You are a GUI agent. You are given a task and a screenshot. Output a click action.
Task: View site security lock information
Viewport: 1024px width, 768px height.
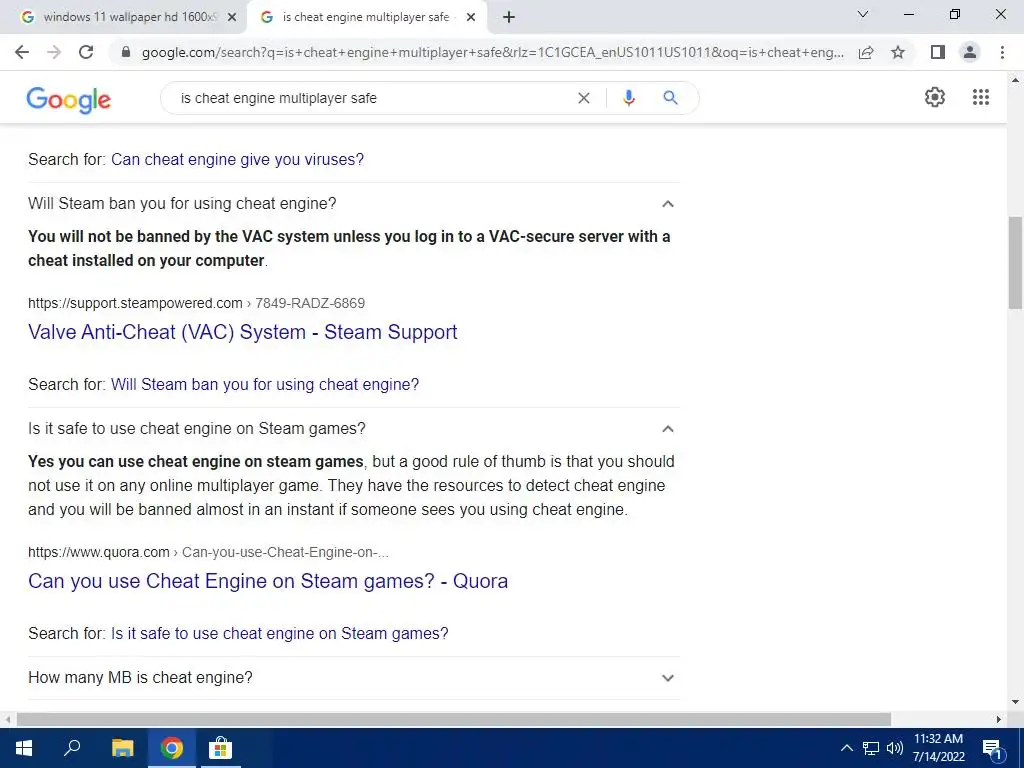pyautogui.click(x=126, y=52)
